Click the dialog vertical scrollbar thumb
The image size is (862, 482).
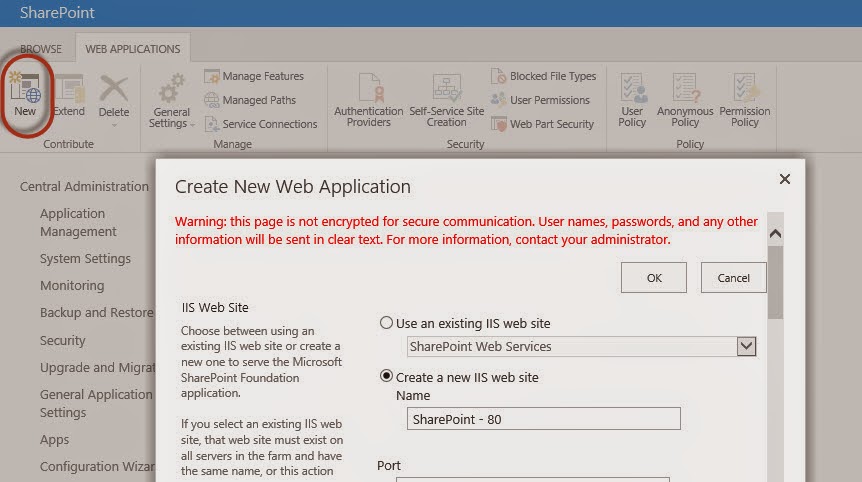775,282
